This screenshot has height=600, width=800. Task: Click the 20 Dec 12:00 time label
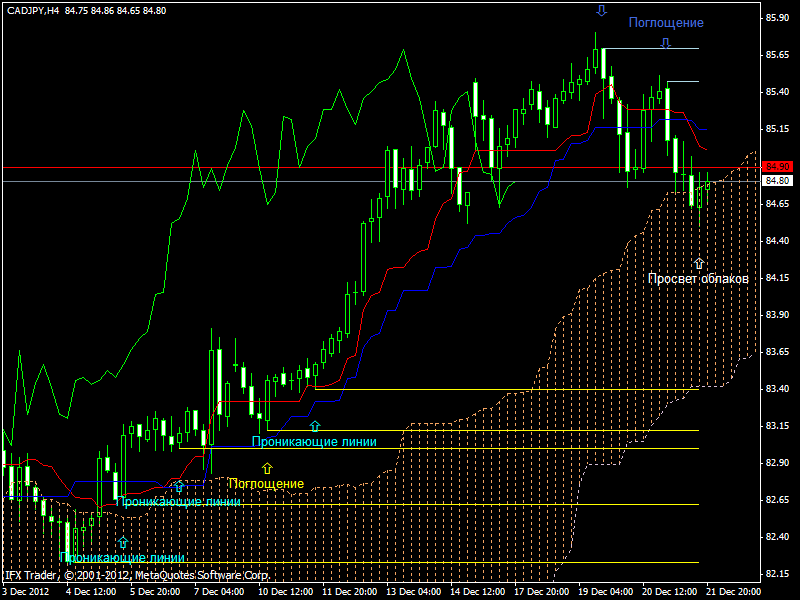point(669,591)
